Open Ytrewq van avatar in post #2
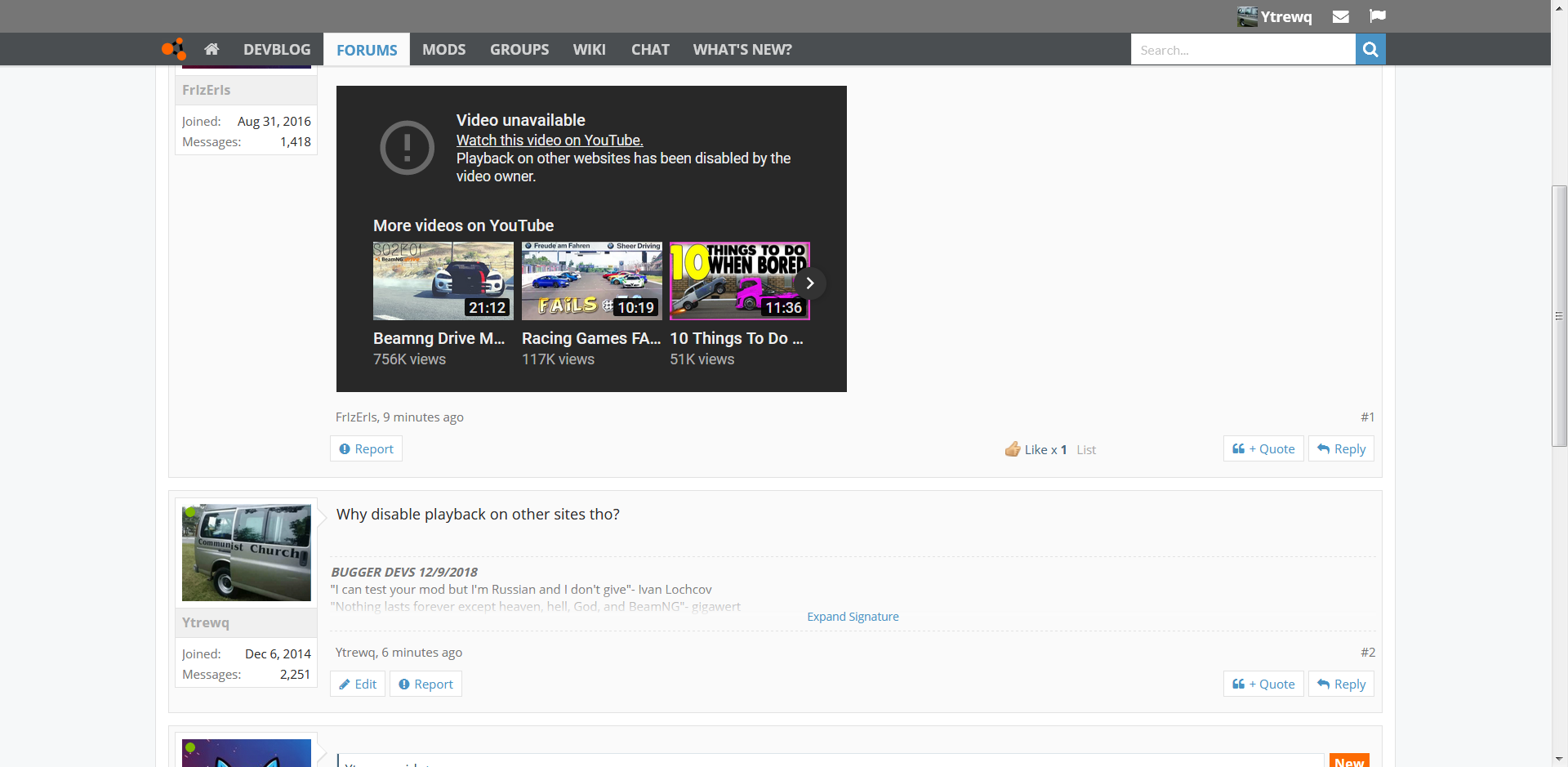 (247, 552)
